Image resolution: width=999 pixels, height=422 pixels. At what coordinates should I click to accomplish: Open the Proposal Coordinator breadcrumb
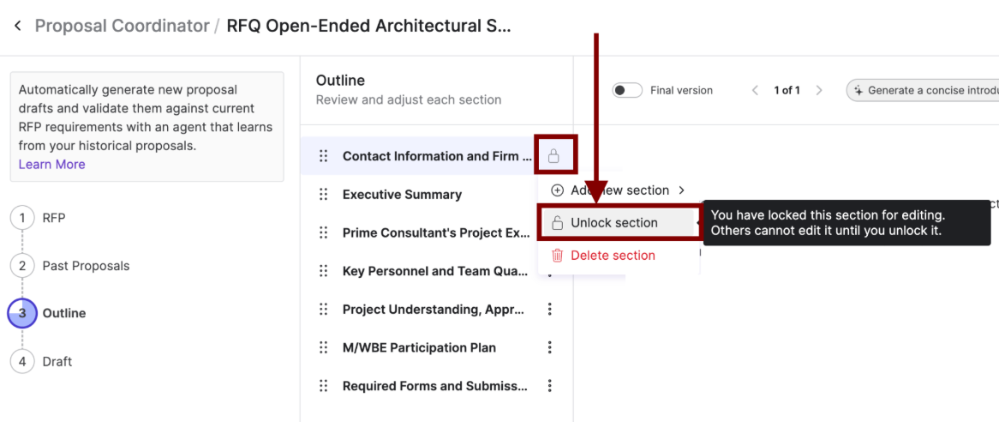coord(122,26)
